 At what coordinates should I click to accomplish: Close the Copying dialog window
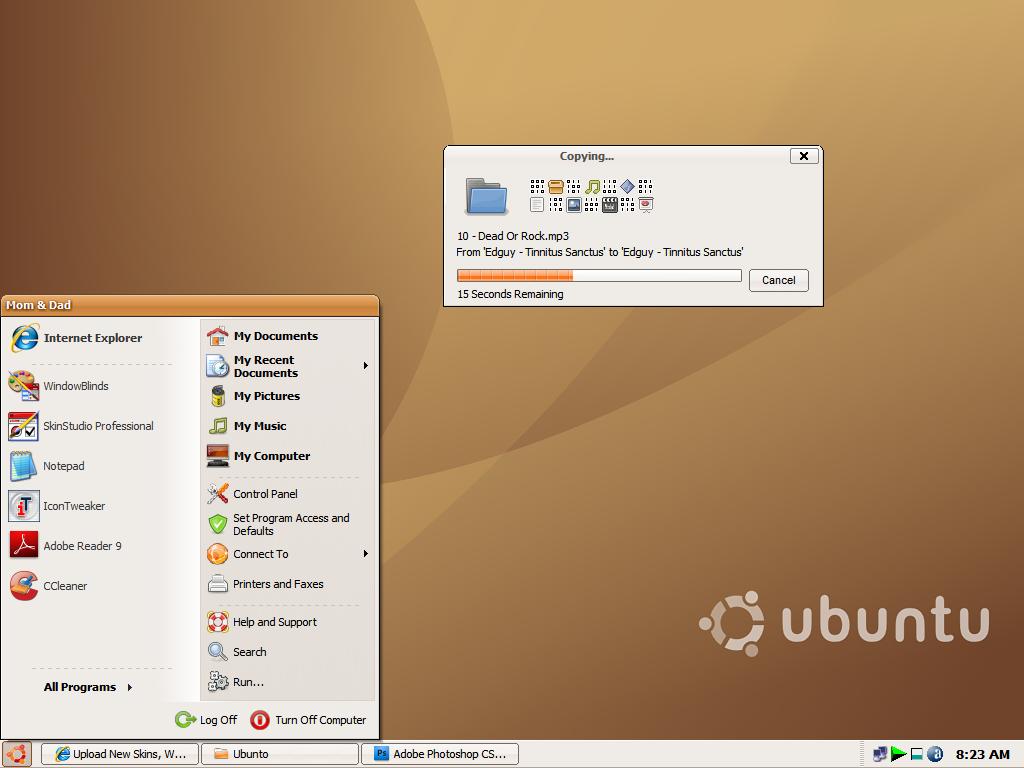click(804, 156)
